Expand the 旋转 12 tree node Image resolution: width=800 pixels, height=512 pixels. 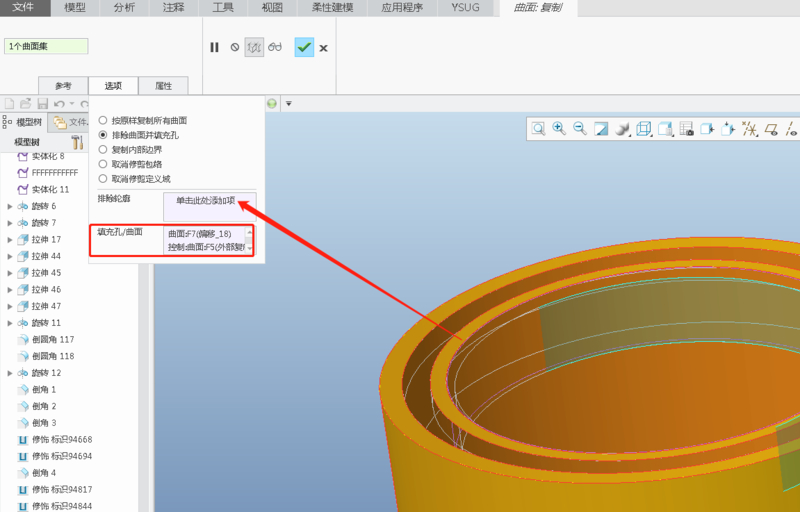coord(10,373)
